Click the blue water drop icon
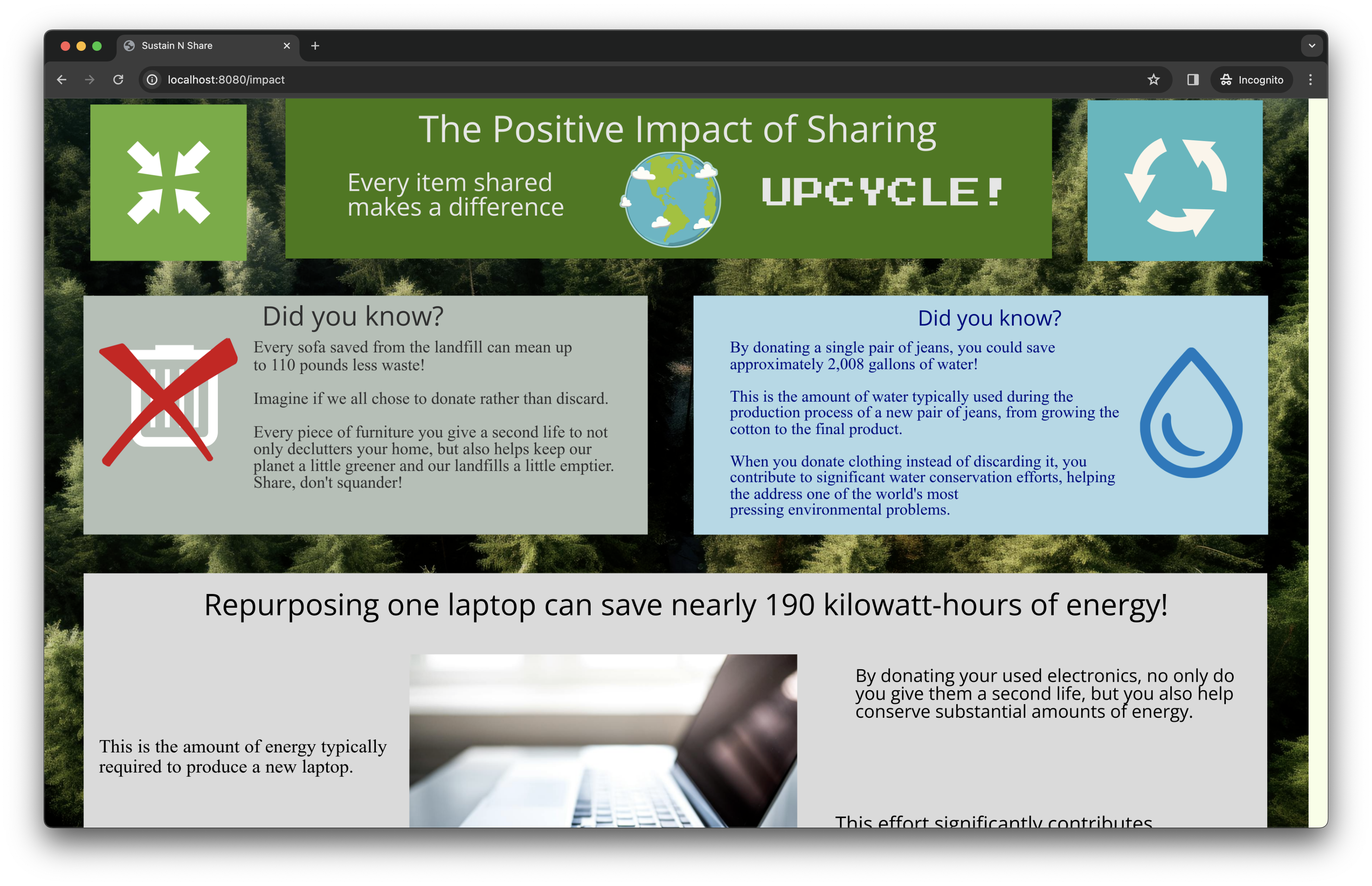 pyautogui.click(x=1190, y=413)
